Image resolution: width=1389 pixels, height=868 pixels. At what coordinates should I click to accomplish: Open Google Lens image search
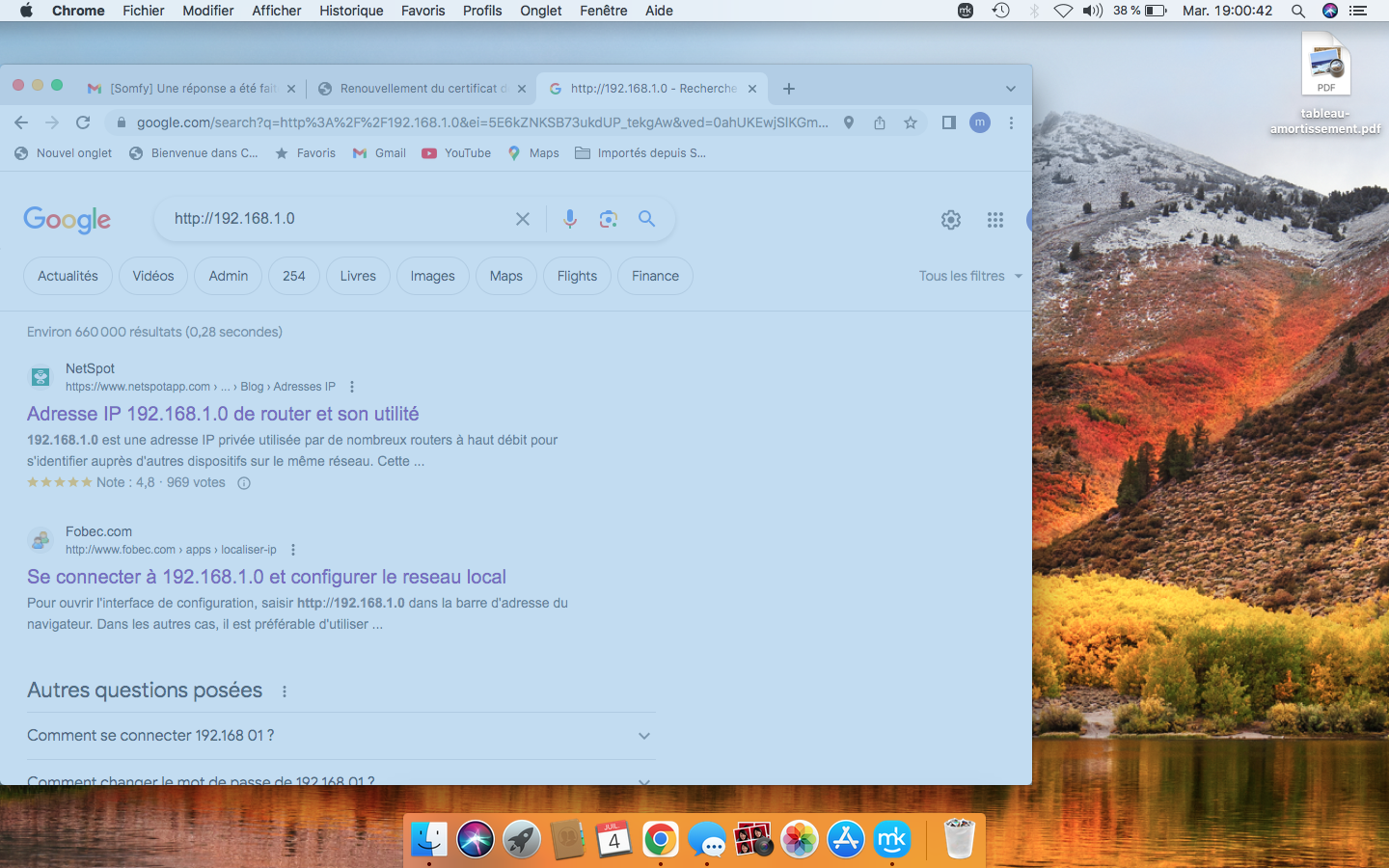tap(608, 219)
